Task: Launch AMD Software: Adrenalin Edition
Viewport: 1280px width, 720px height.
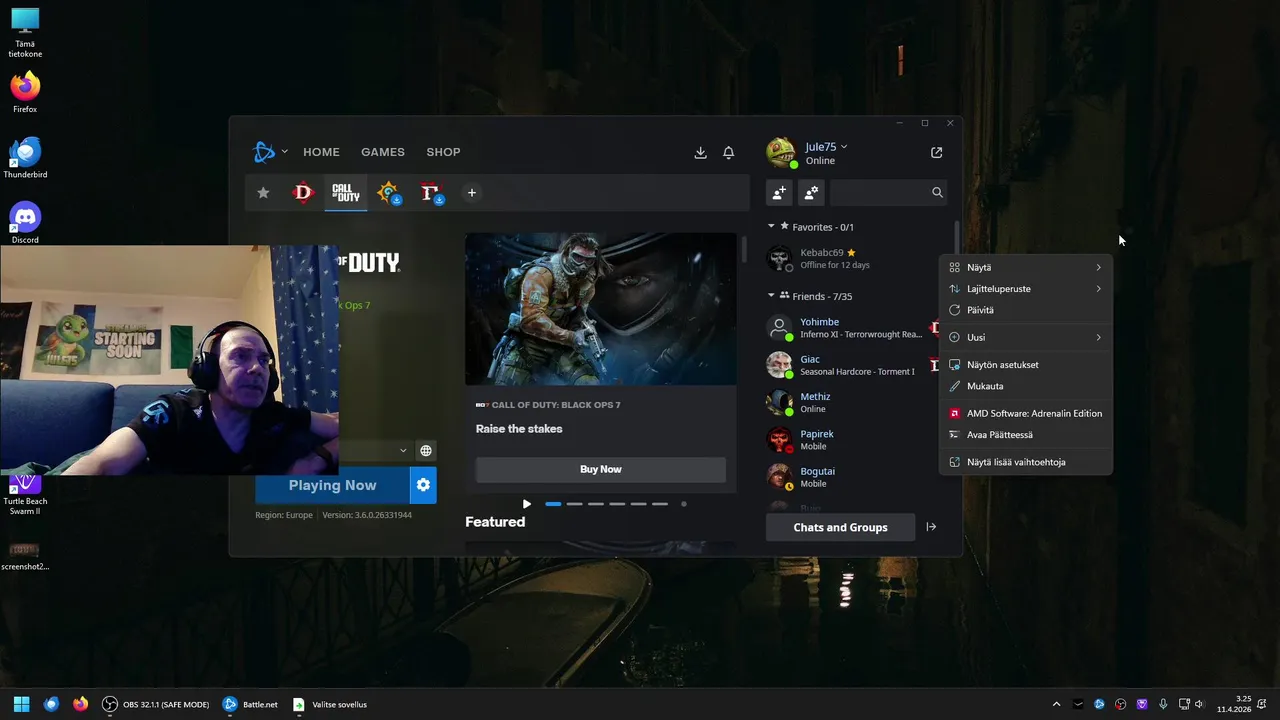Action: click(x=1025, y=413)
